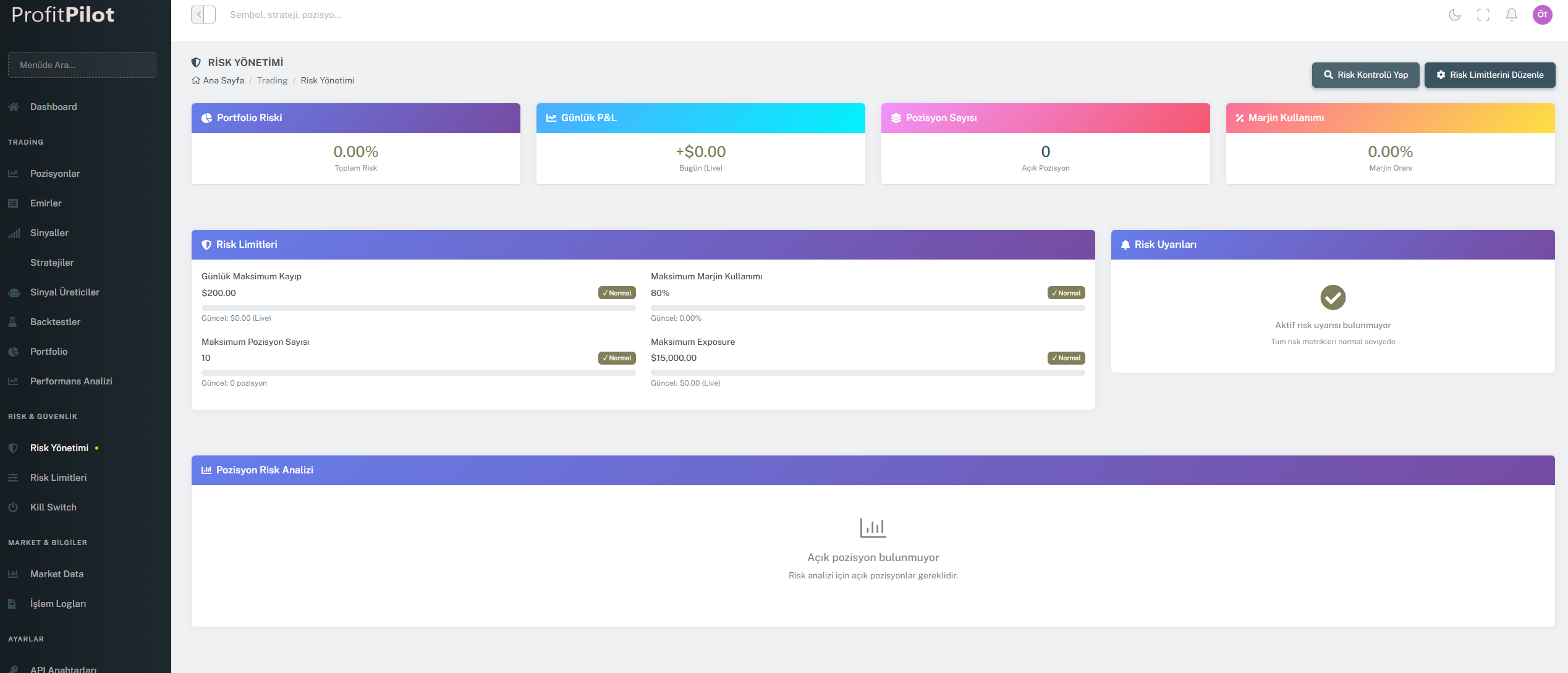
Task: Enter fullscreen with expand icon
Action: (x=1483, y=15)
